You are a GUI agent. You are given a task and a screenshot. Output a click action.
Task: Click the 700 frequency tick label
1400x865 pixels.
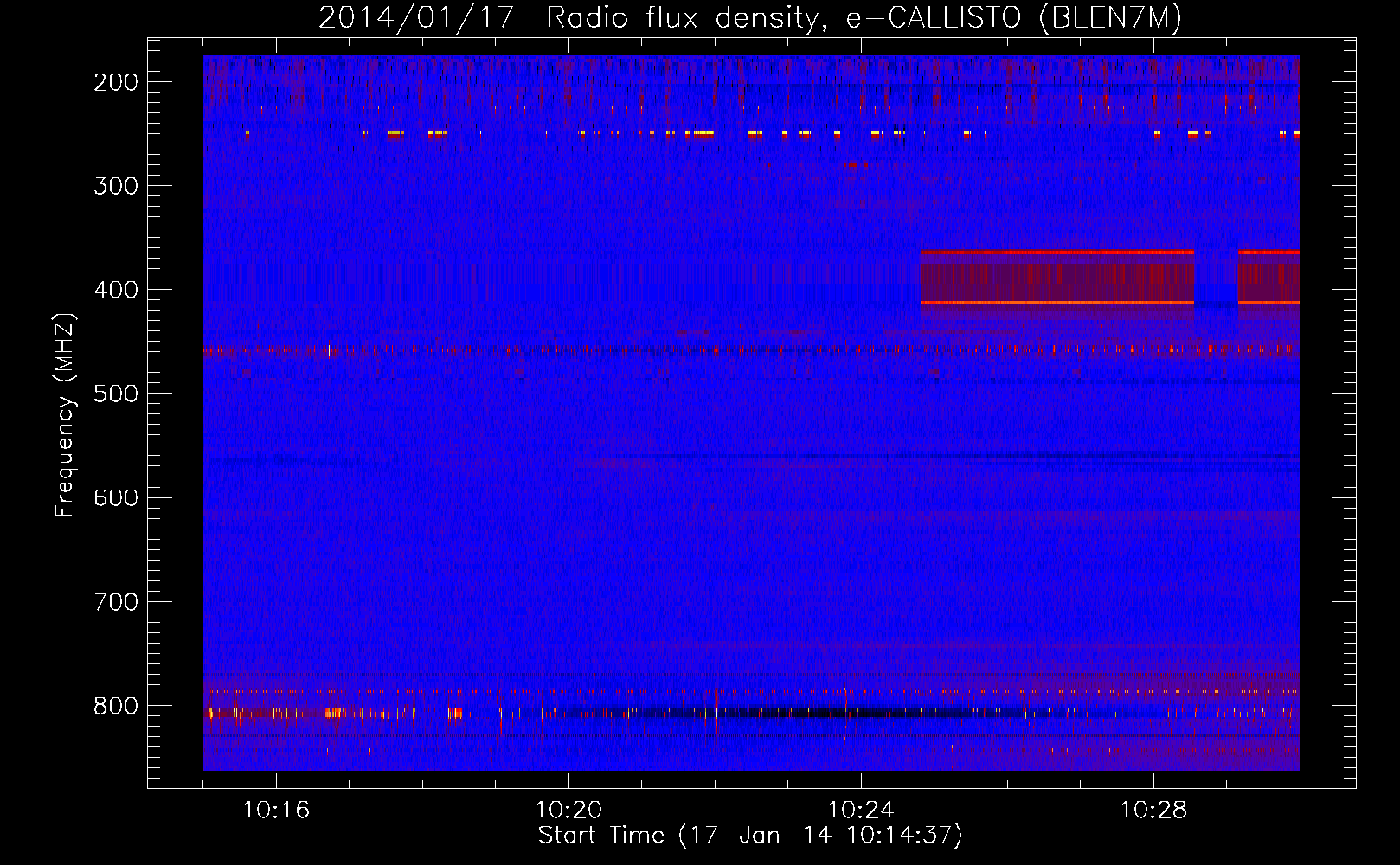[x=116, y=601]
